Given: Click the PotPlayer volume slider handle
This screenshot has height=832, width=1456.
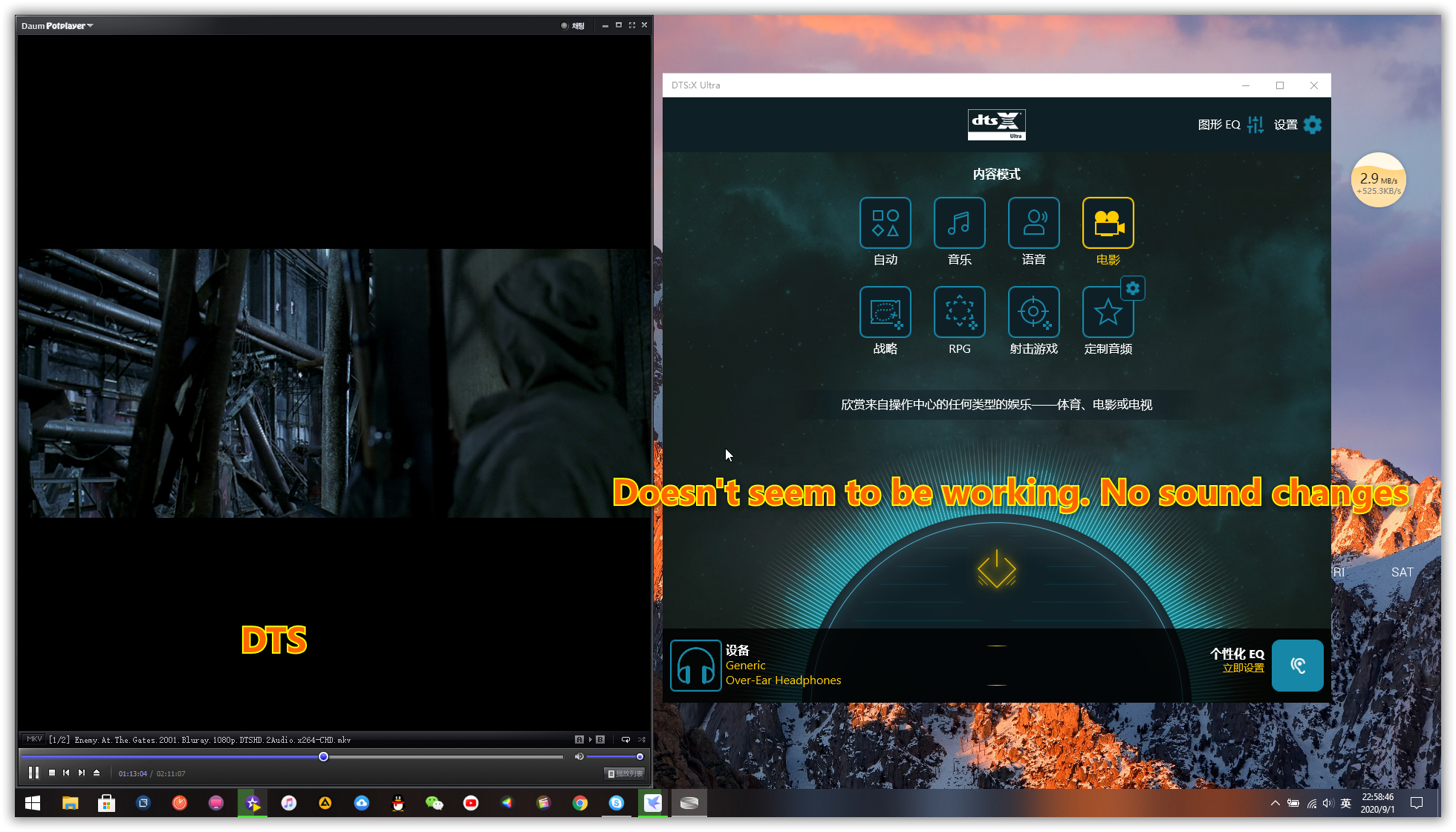Looking at the screenshot, I should coord(640,756).
